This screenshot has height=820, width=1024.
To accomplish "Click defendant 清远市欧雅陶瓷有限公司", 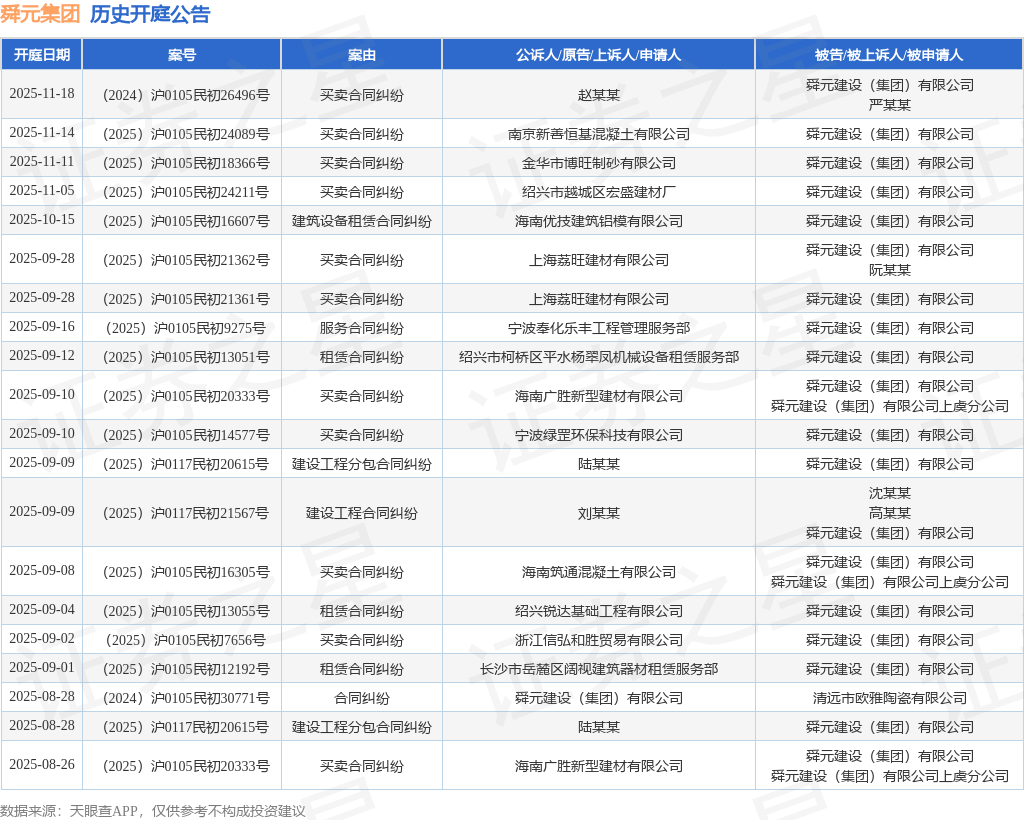I will point(889,699).
